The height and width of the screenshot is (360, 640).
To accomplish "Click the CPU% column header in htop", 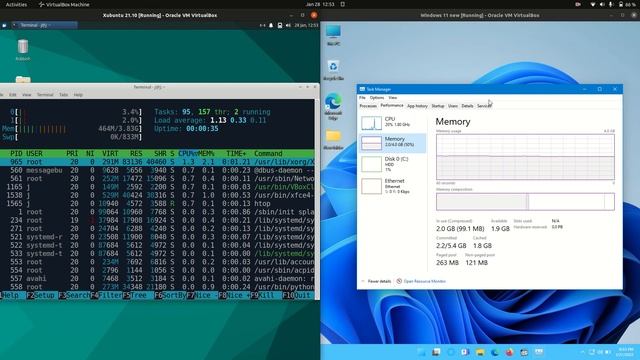I will pos(187,153).
